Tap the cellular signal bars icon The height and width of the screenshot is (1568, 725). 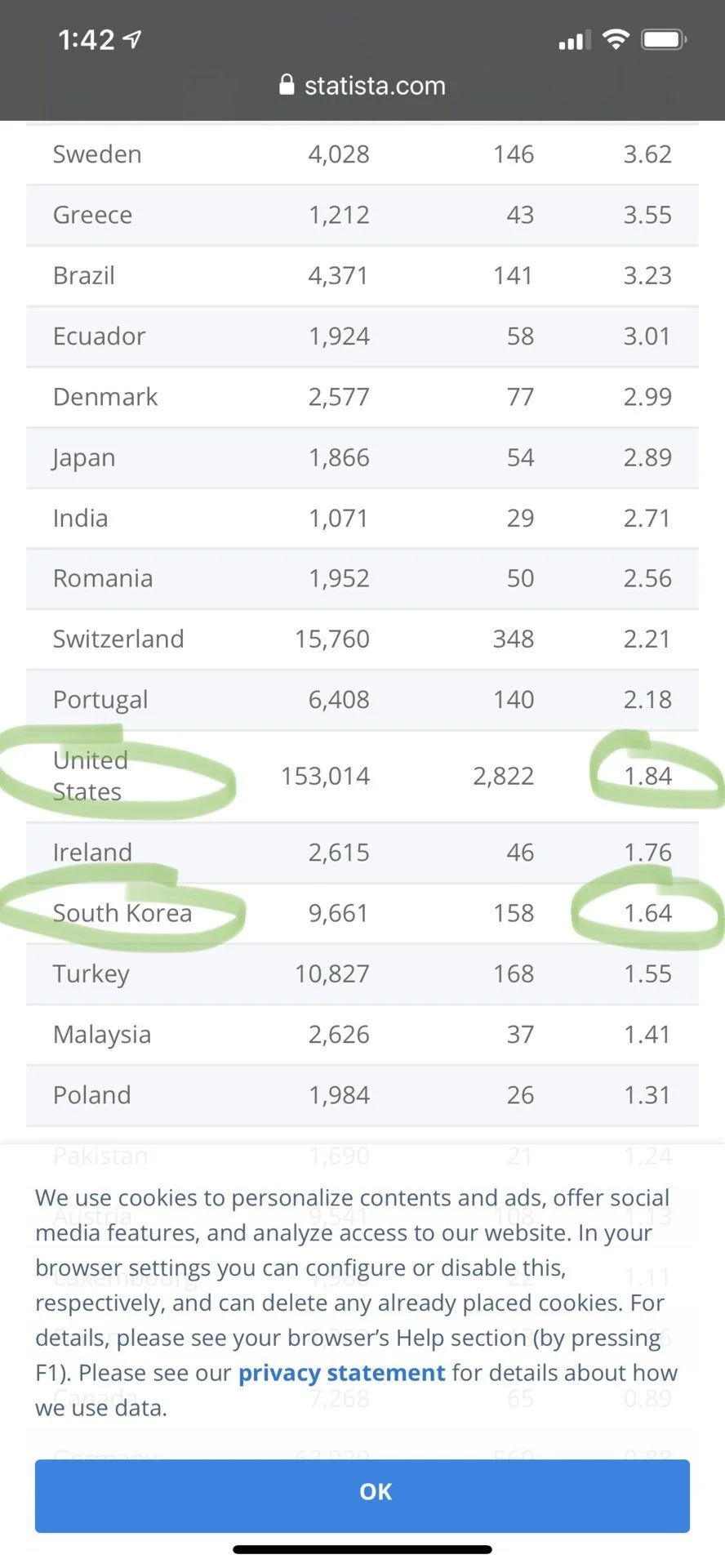coord(575,40)
